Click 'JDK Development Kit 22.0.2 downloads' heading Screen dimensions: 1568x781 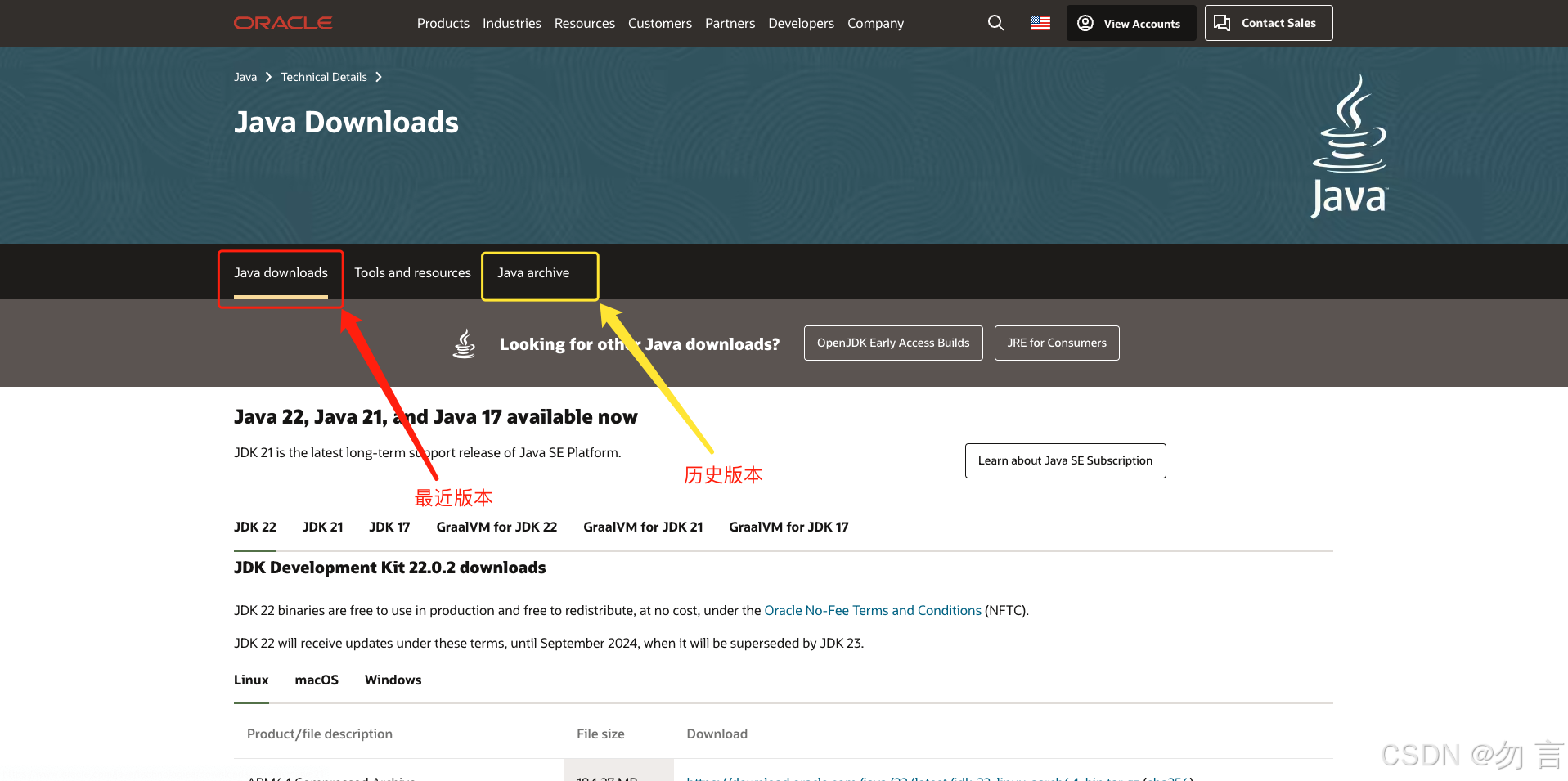(390, 568)
